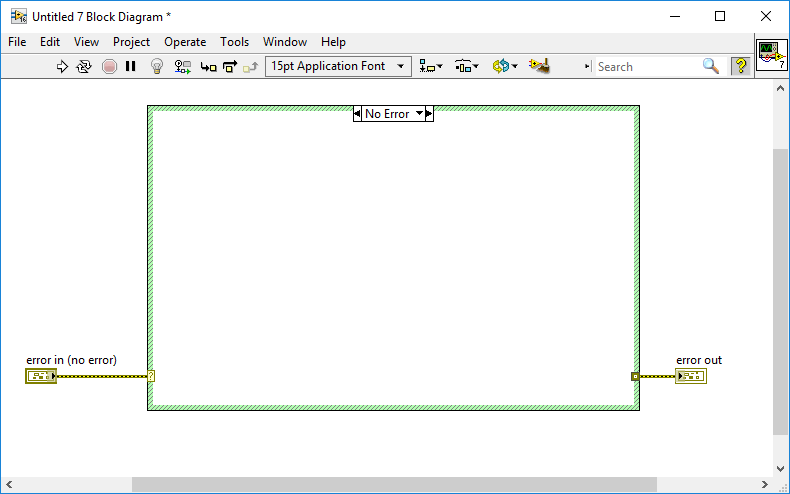The height and width of the screenshot is (494, 790).
Task: Open the Edit menu
Action: 50,42
